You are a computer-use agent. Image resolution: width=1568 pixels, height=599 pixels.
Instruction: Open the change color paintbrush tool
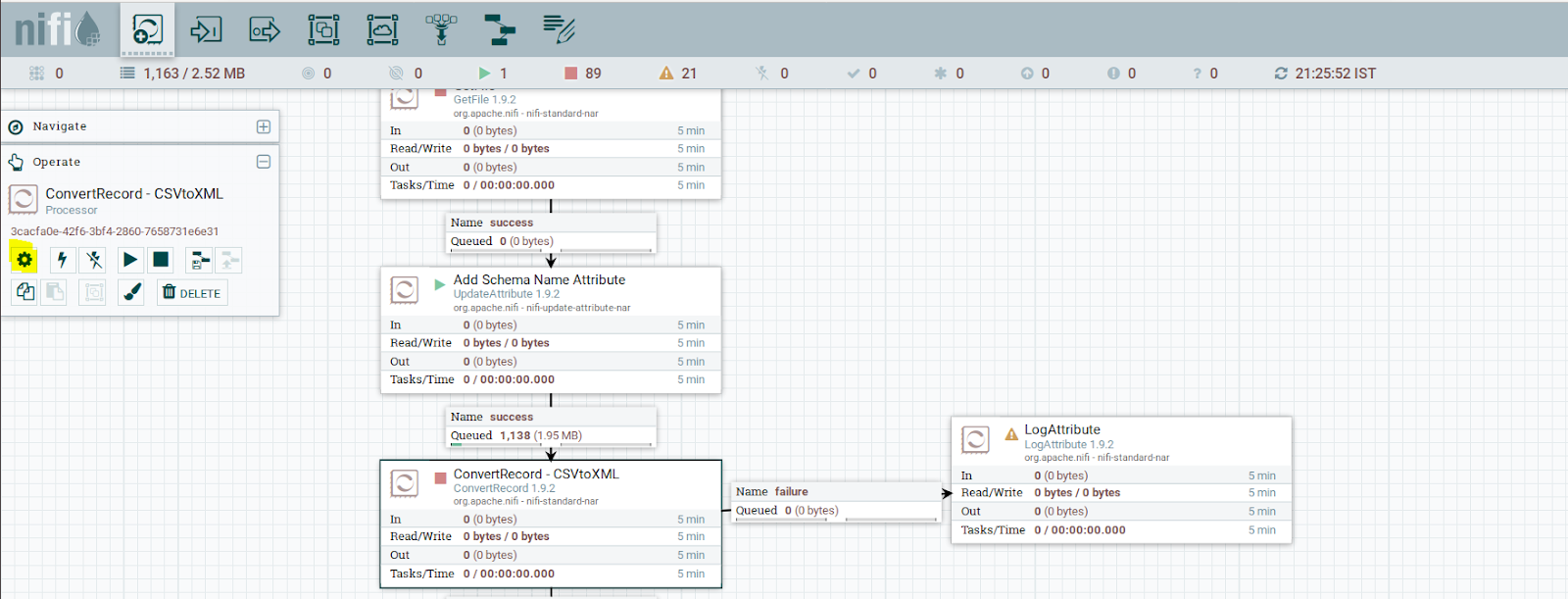[x=132, y=292]
